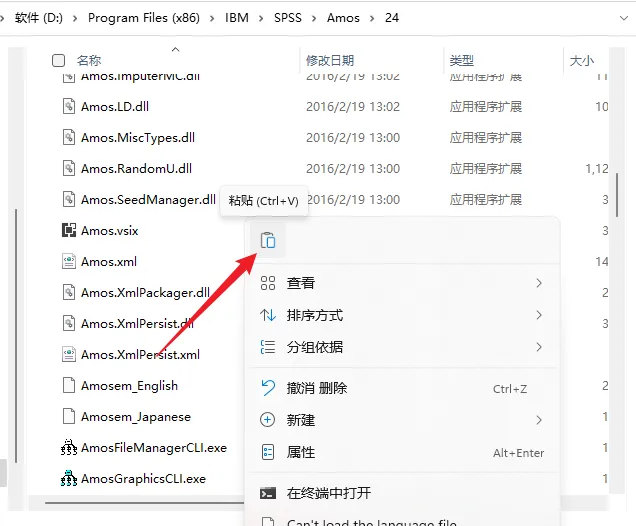Choose 排序方式 from the context menu

point(402,315)
